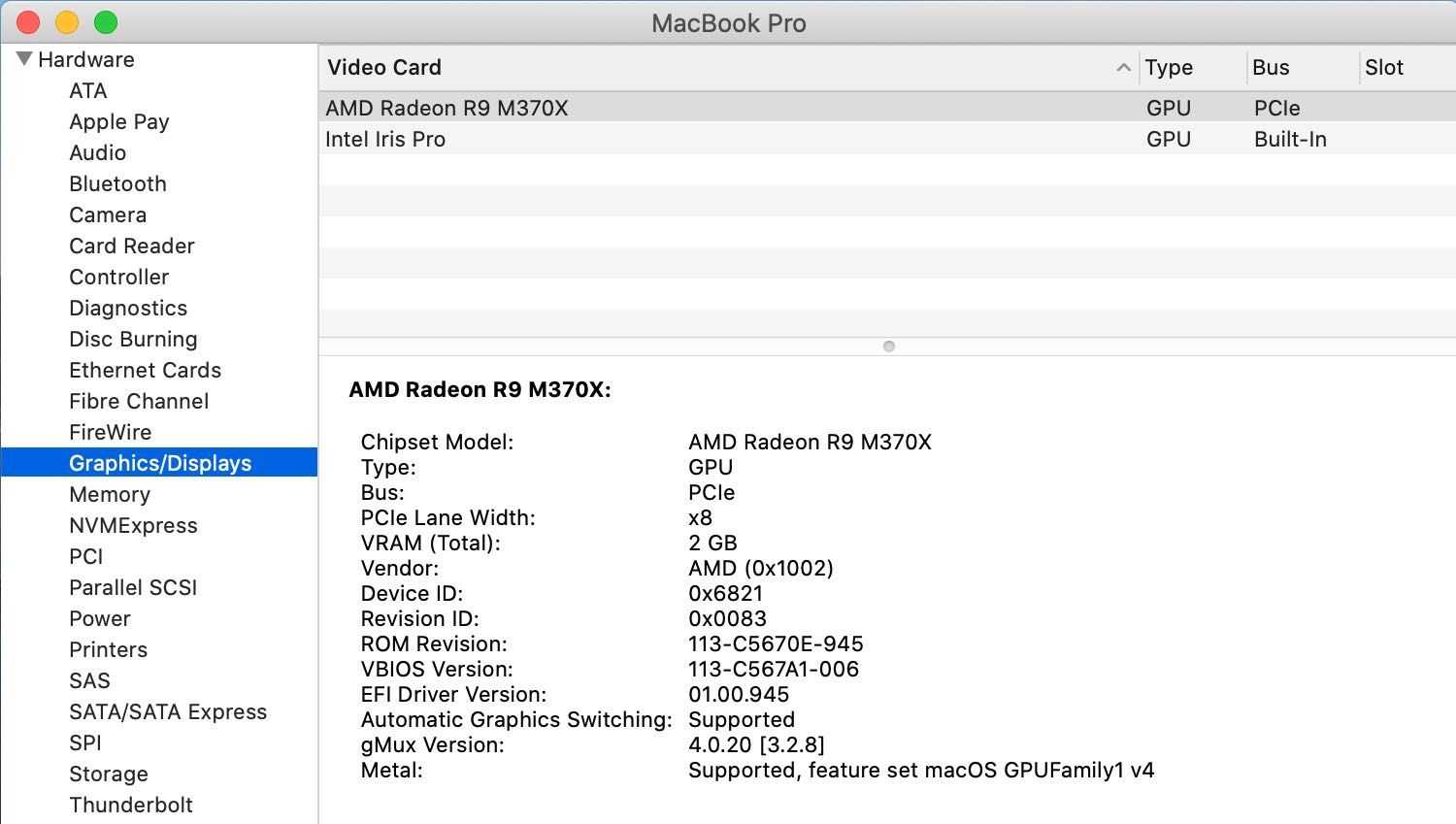Viewport: 1456px width, 824px height.
Task: Click the PCIe Lane Width value x8
Action: (x=700, y=517)
